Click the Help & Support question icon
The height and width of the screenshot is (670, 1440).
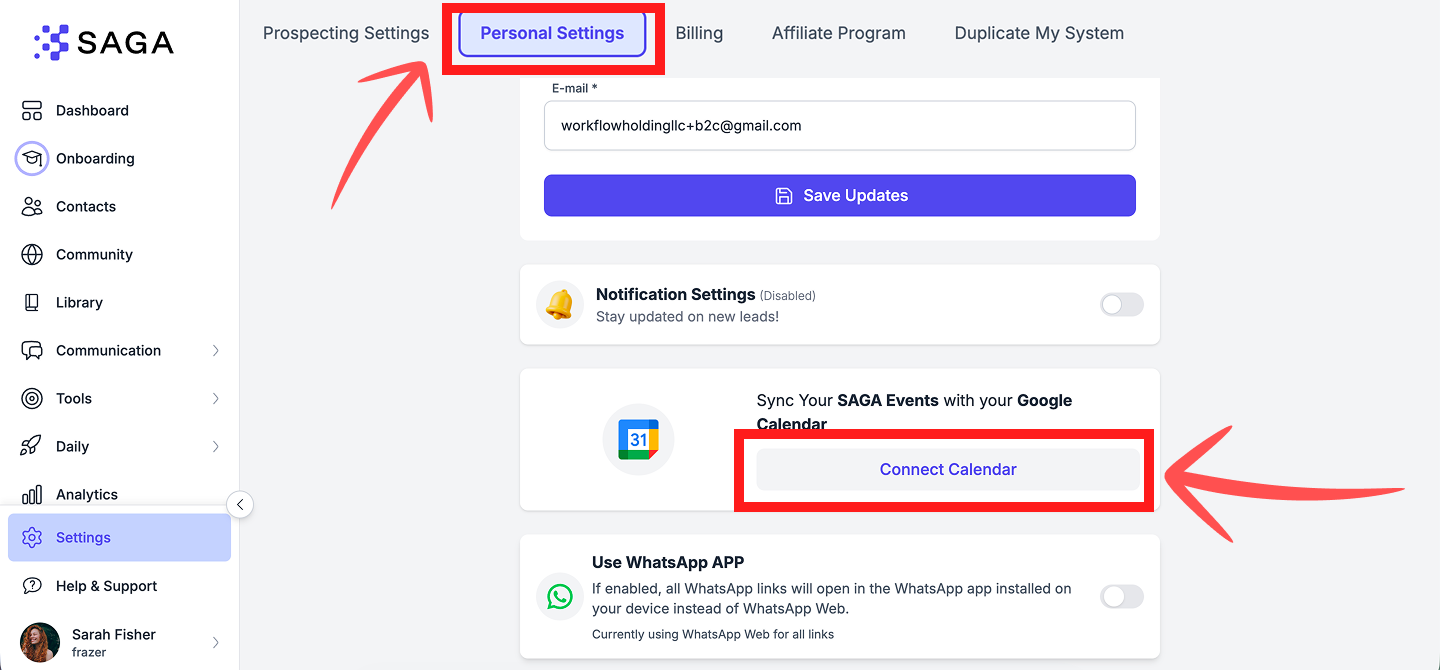pyautogui.click(x=32, y=586)
